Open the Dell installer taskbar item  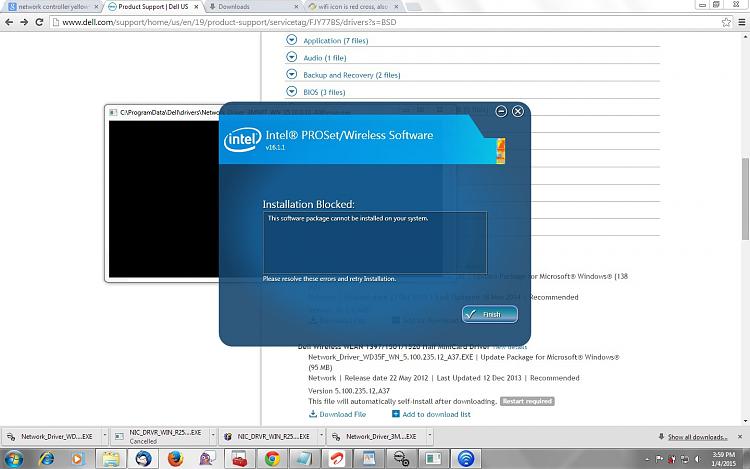[401, 459]
